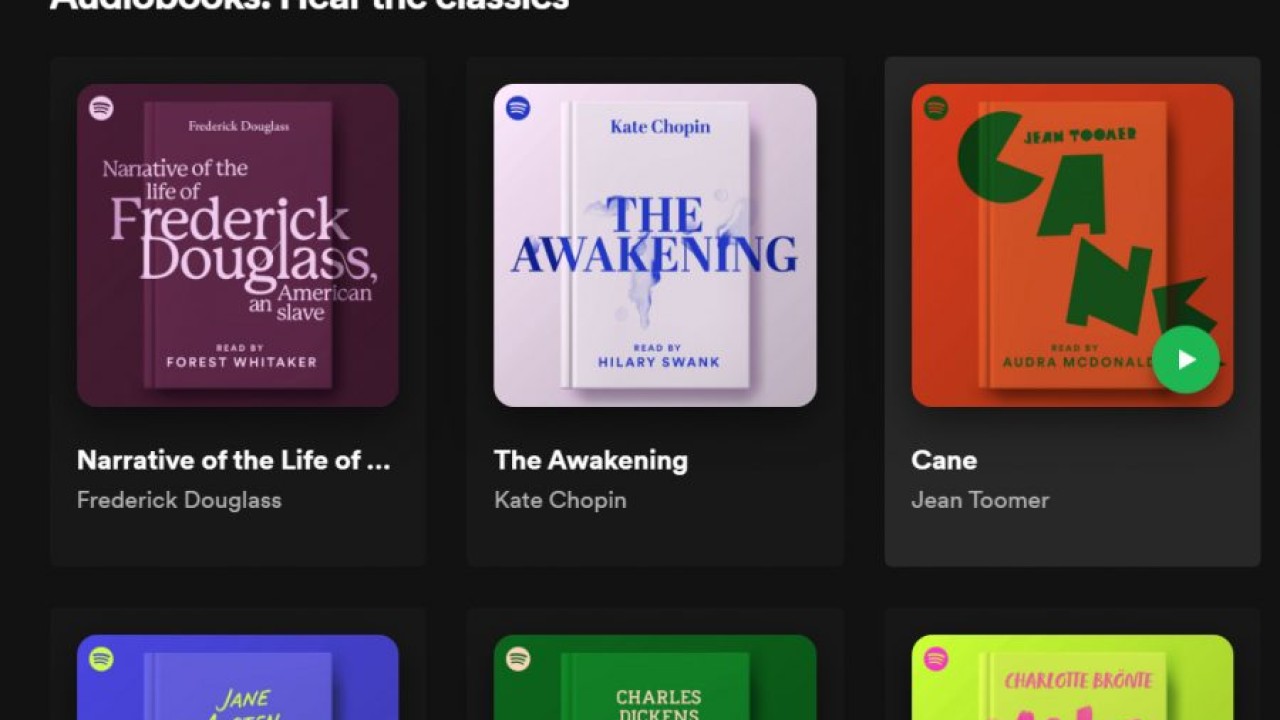
Task: Open the 'Cane' title link
Action: click(944, 460)
